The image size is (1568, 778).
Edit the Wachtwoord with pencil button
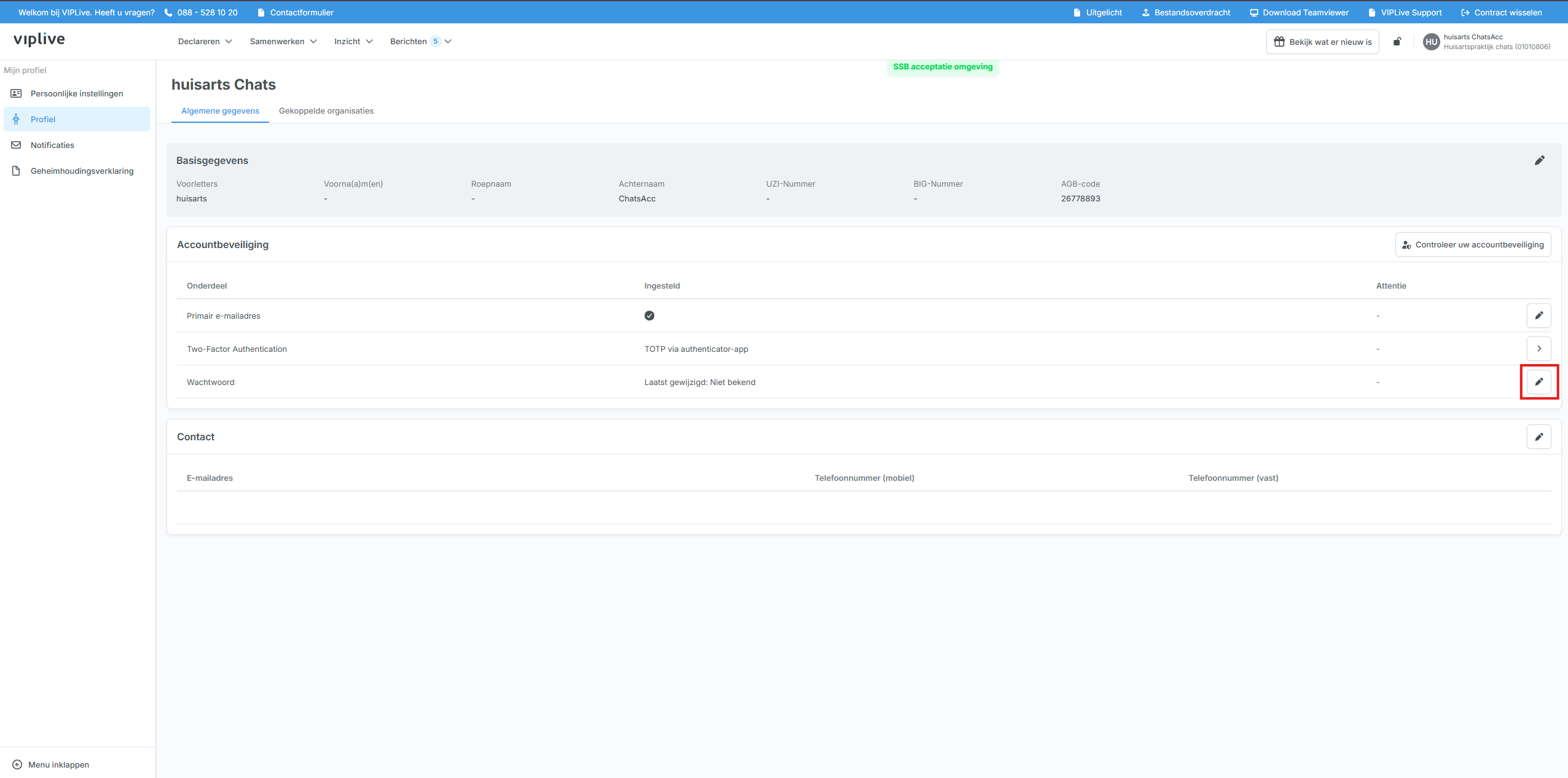coord(1539,382)
